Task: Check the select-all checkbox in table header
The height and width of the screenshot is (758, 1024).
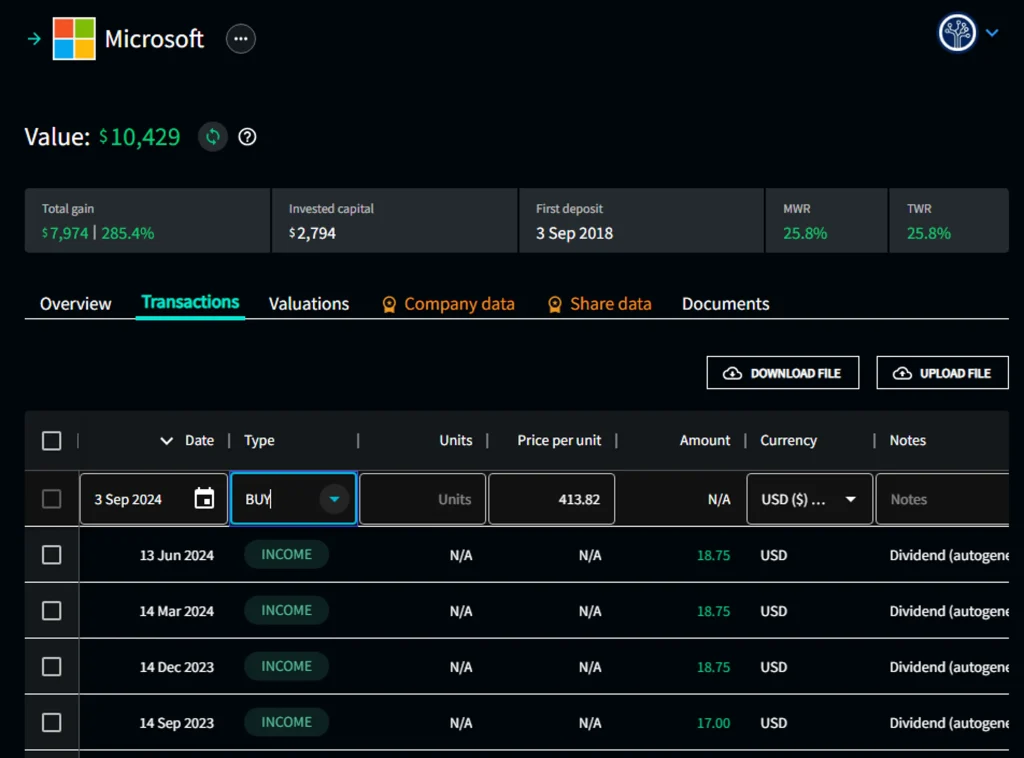Action: pos(51,440)
